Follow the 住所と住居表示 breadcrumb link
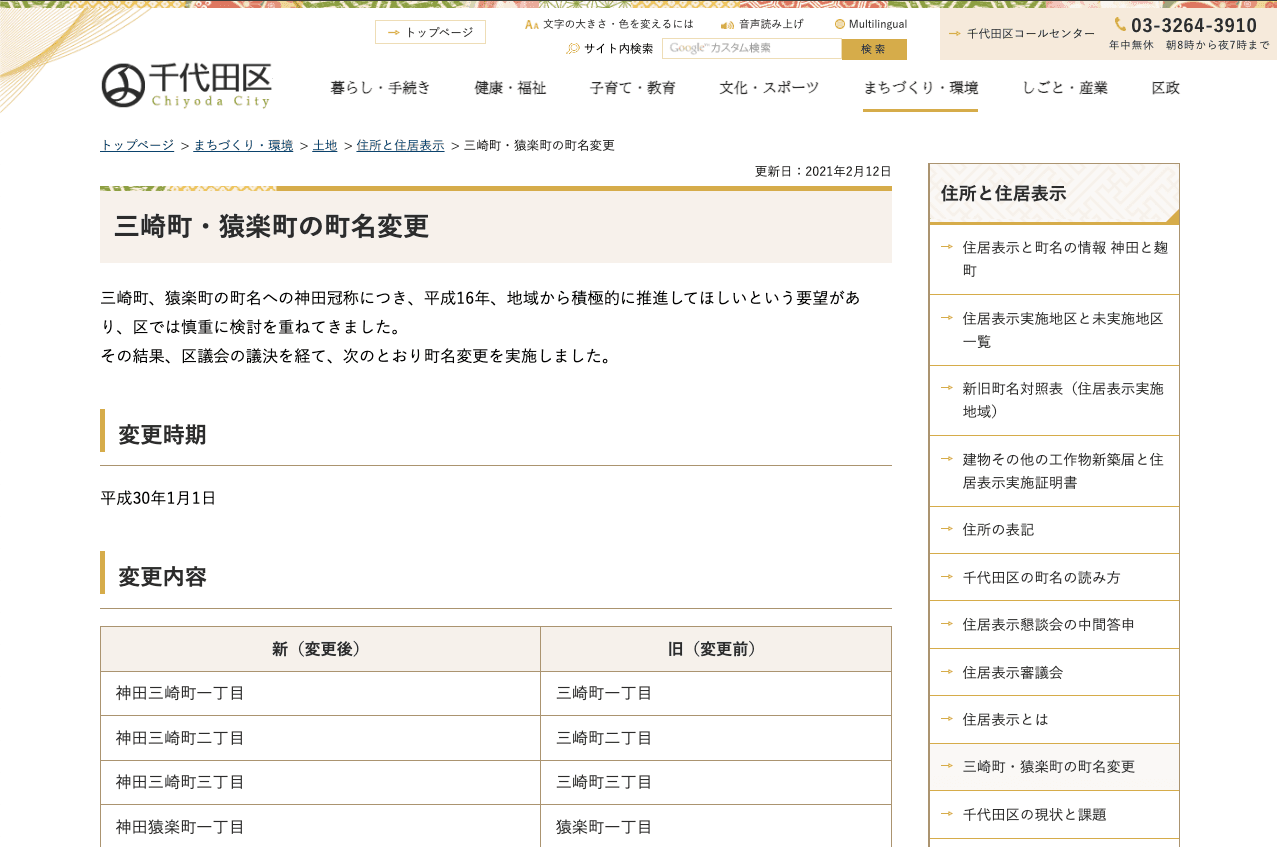Image resolution: width=1277 pixels, height=847 pixels. [x=400, y=146]
